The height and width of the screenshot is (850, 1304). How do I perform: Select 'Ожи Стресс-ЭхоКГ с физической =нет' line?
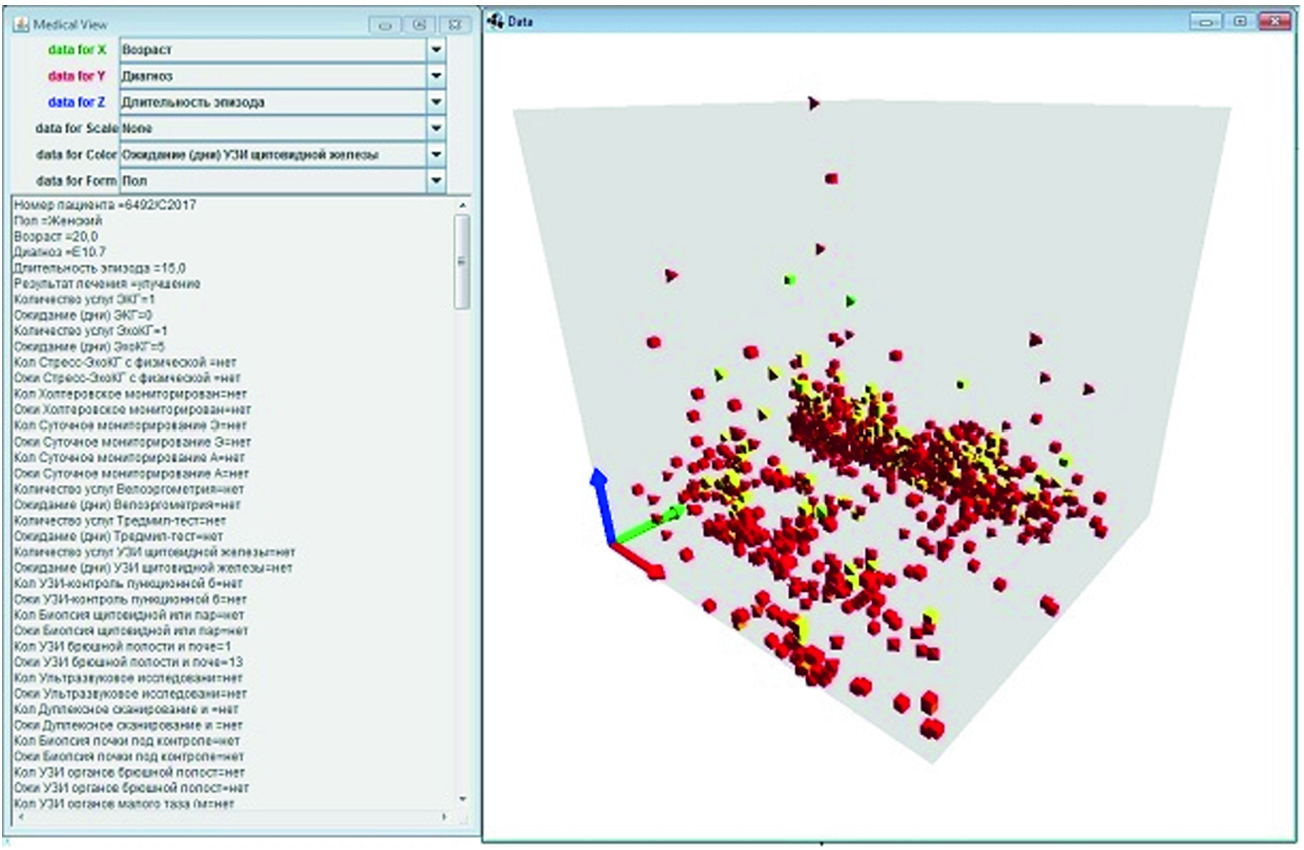point(127,378)
